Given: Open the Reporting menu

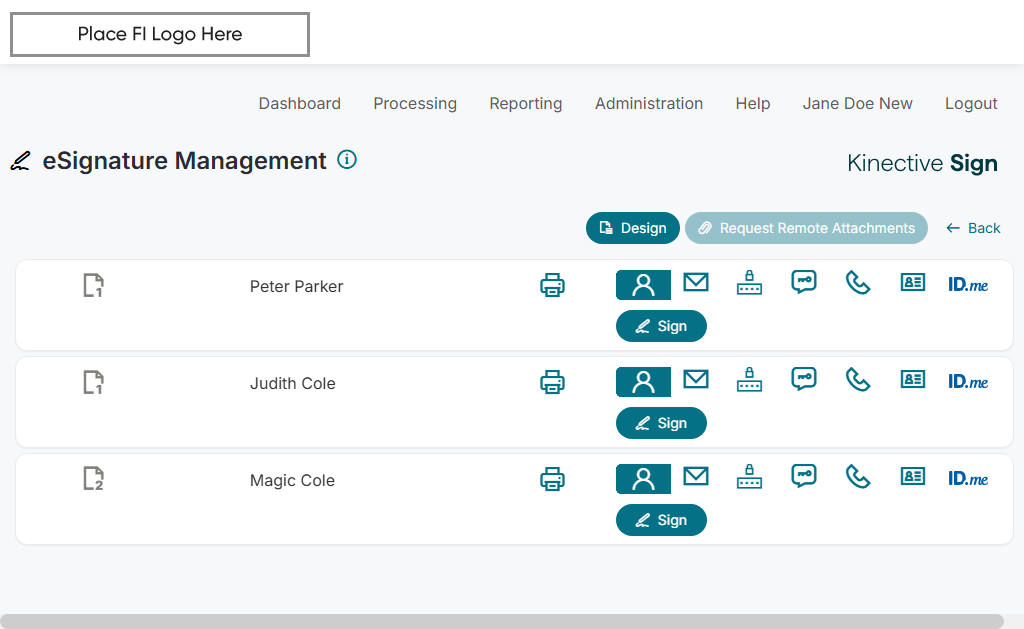Looking at the screenshot, I should [526, 103].
